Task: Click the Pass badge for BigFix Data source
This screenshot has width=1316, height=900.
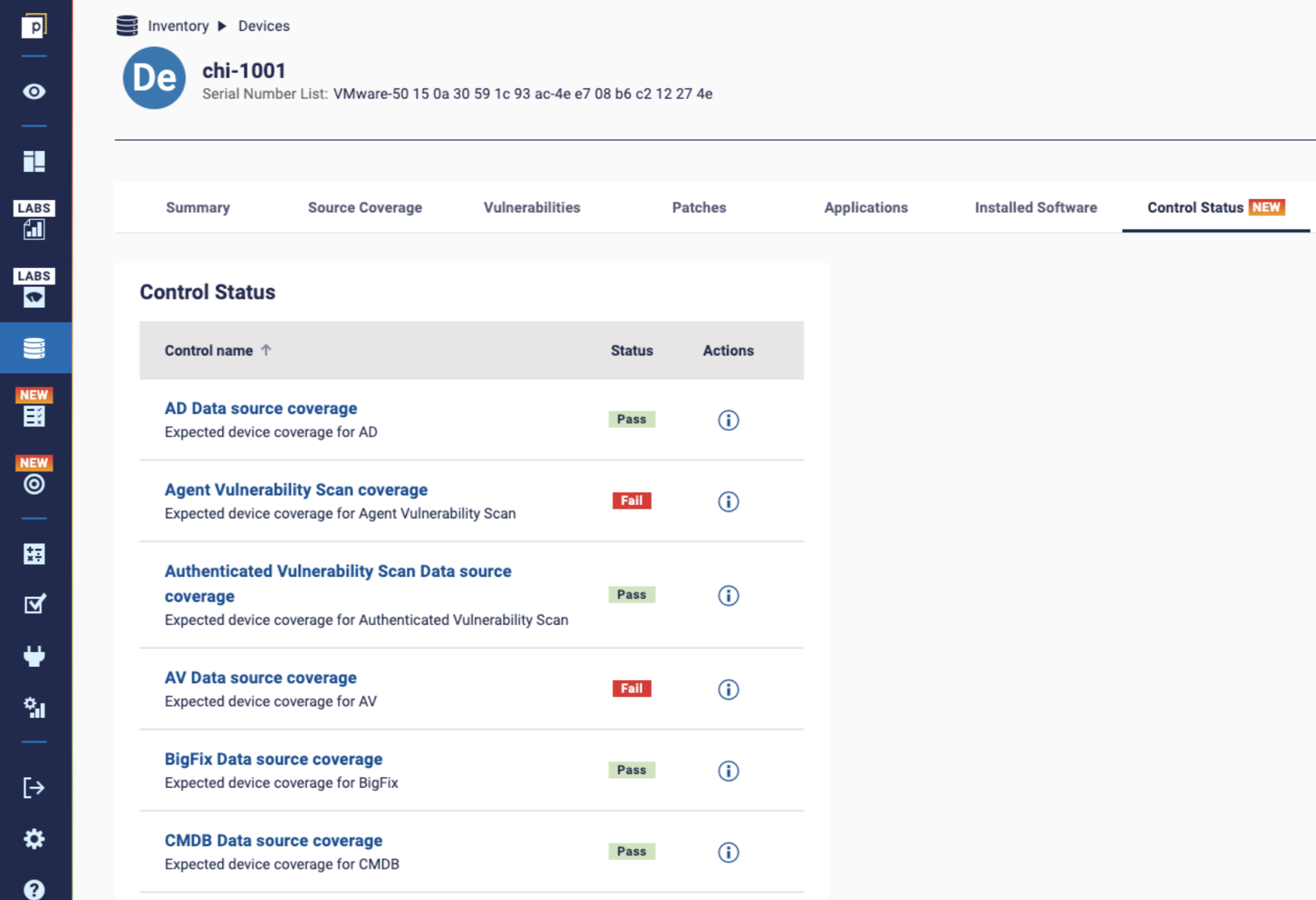Action: [632, 770]
